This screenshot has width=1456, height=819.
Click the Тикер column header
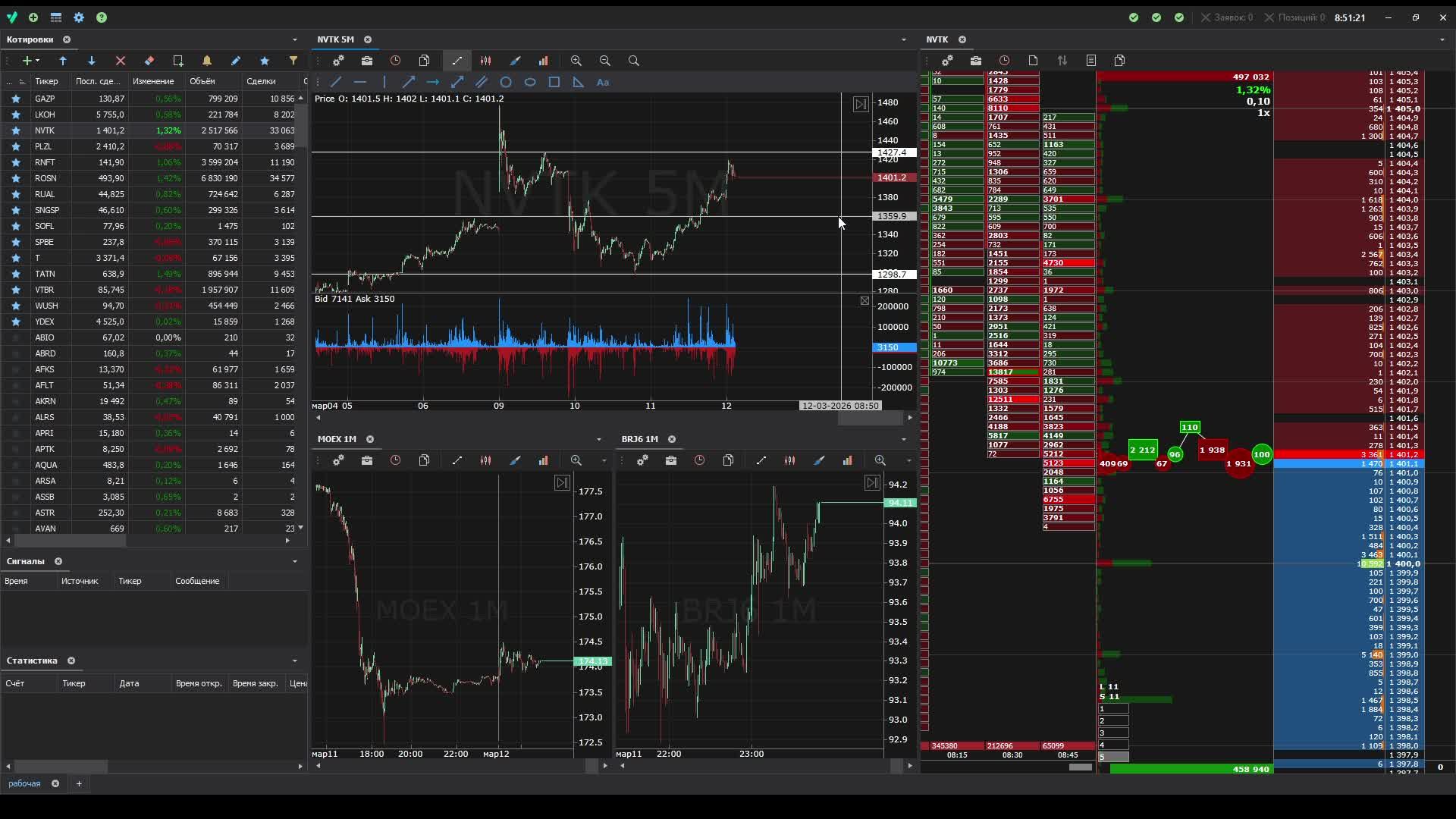(x=46, y=81)
